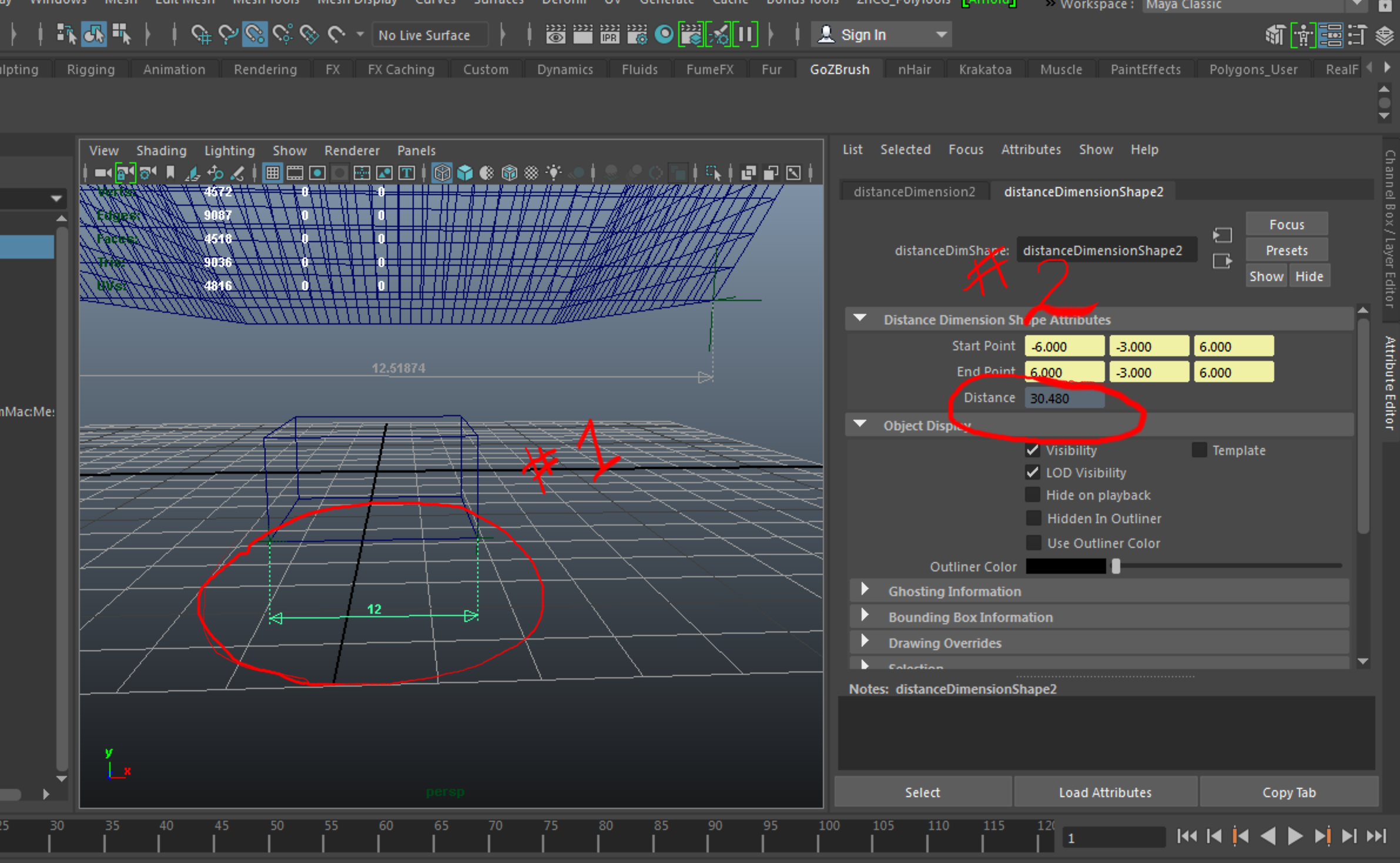This screenshot has height=863, width=1400.
Task: Enable Smooth Shade All with the shaded cube icon
Action: pos(464,172)
